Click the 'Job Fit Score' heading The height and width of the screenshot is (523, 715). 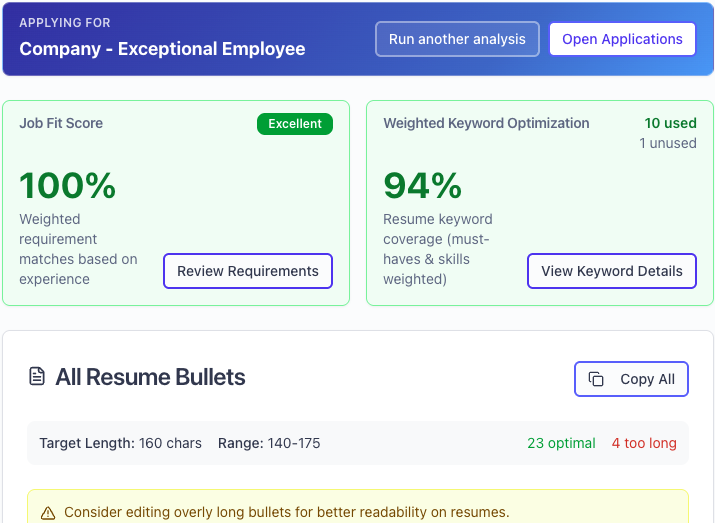click(x=61, y=123)
